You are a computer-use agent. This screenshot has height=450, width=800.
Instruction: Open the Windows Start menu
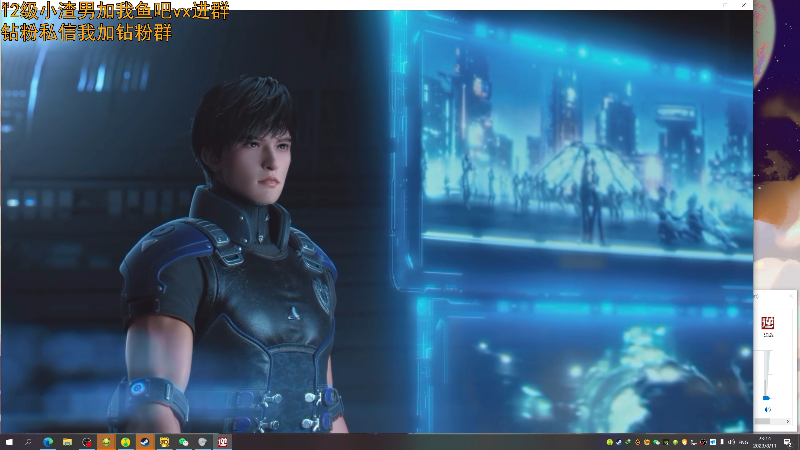pyautogui.click(x=9, y=442)
